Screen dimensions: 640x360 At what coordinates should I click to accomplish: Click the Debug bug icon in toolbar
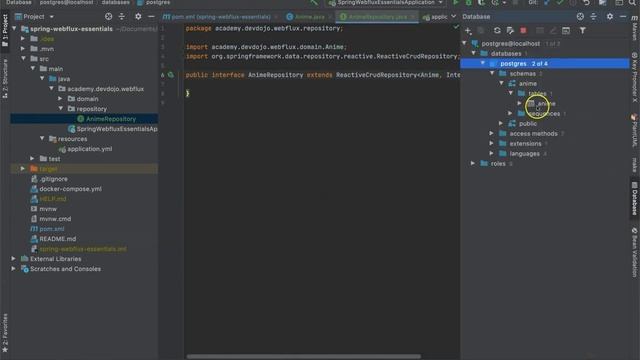pos(469,2)
